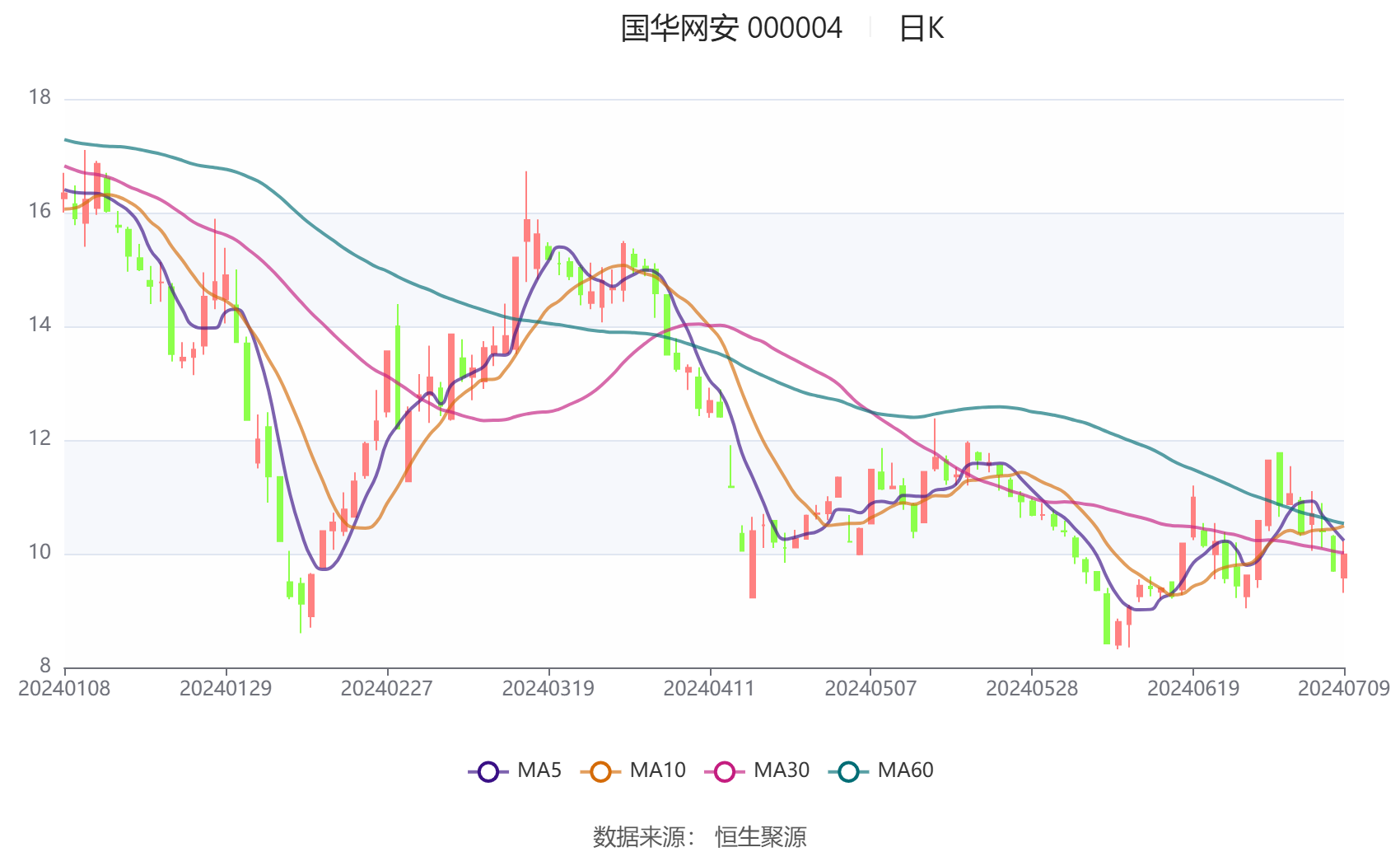Click the 20240507 date axis label

[870, 689]
